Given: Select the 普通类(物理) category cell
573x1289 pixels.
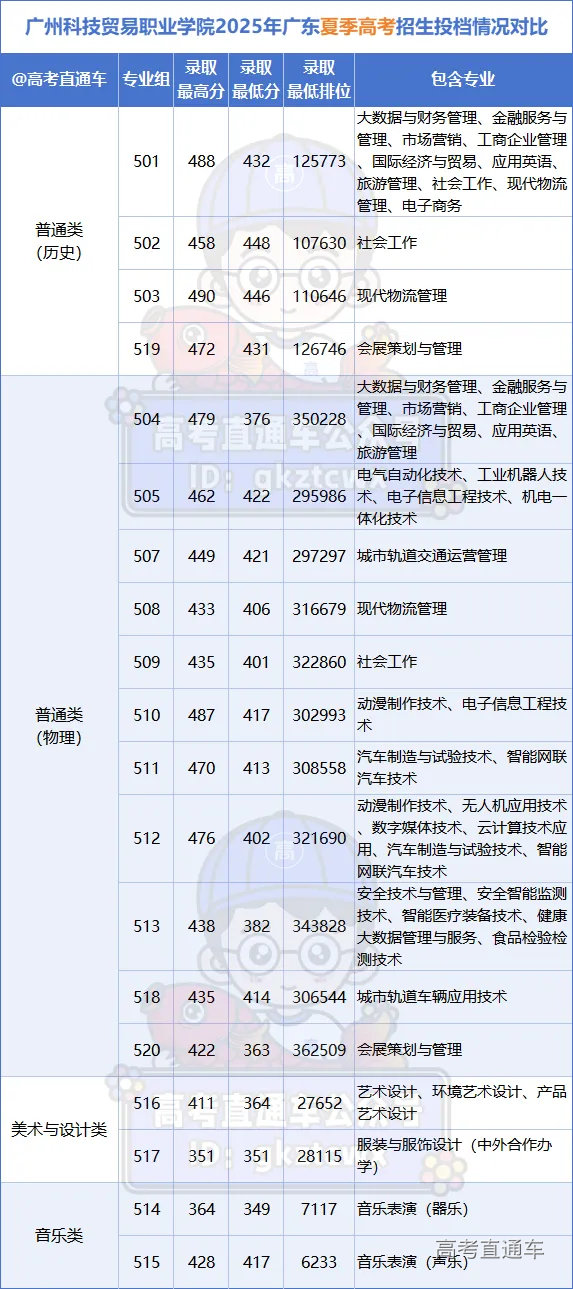Looking at the screenshot, I should (x=59, y=726).
